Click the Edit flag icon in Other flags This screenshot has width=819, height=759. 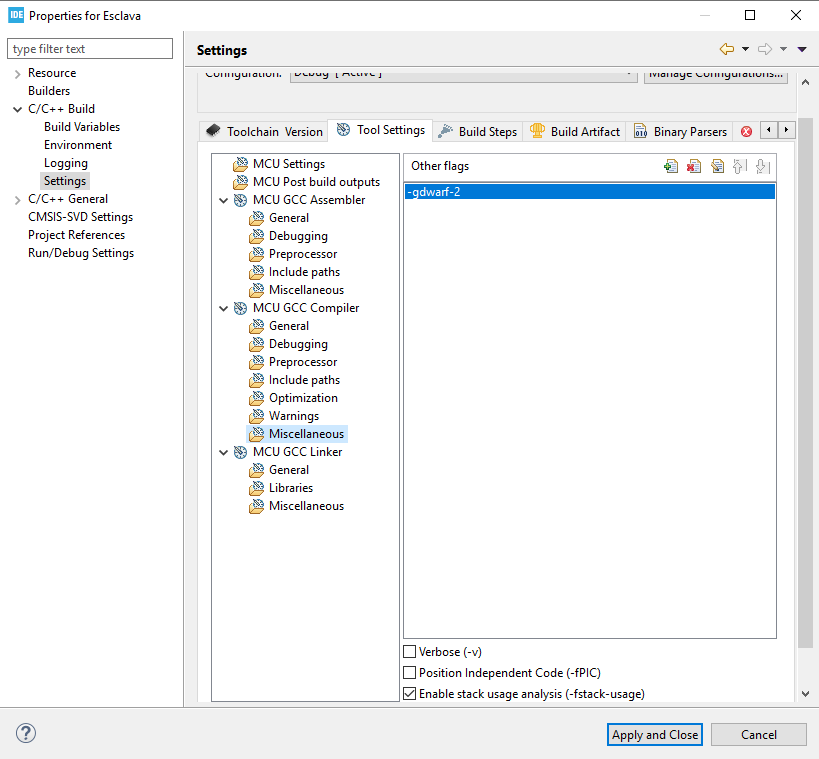[717, 167]
